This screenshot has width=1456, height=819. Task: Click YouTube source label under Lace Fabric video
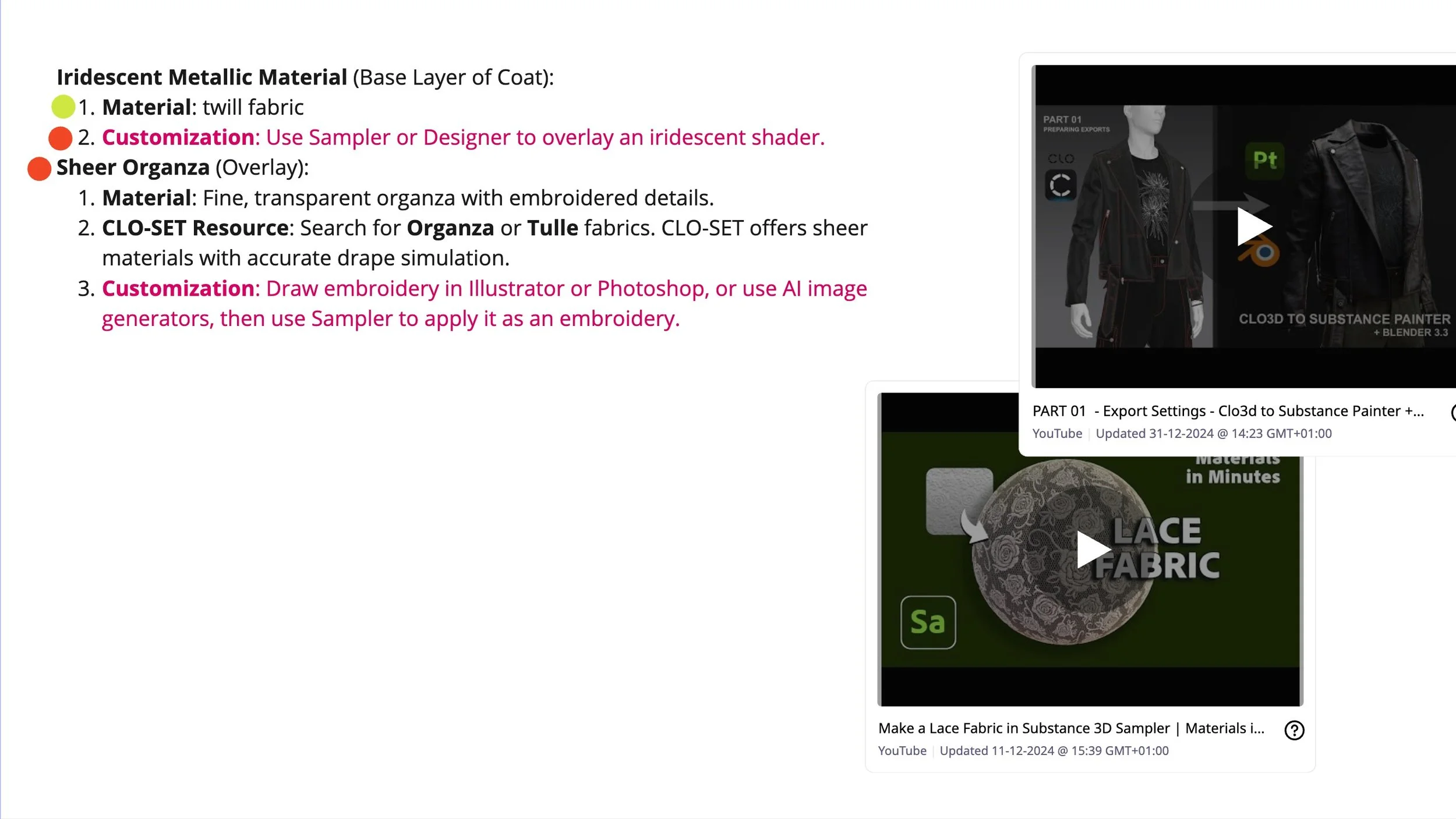point(902,751)
